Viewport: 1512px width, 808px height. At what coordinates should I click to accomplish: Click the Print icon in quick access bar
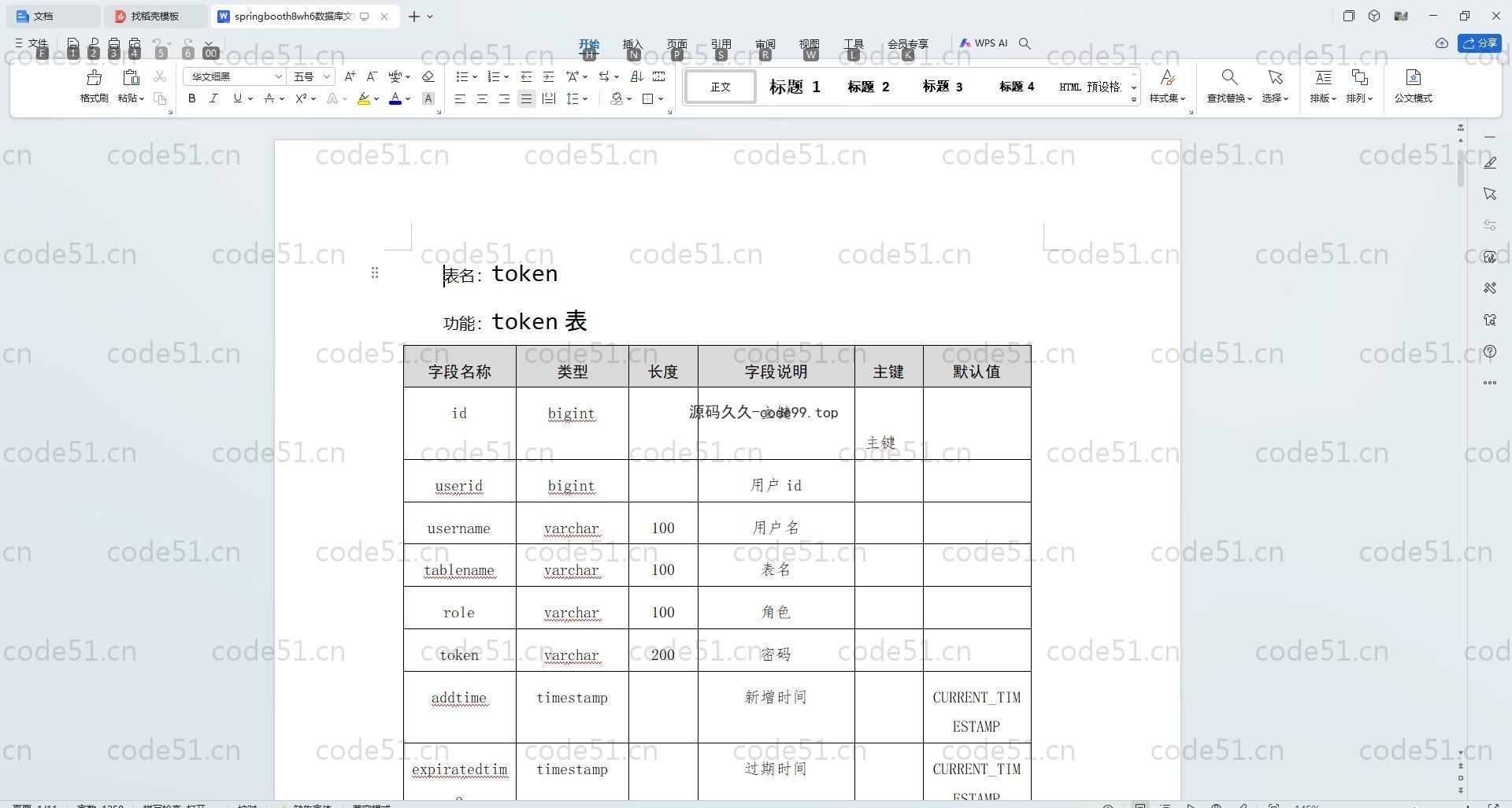(x=114, y=44)
